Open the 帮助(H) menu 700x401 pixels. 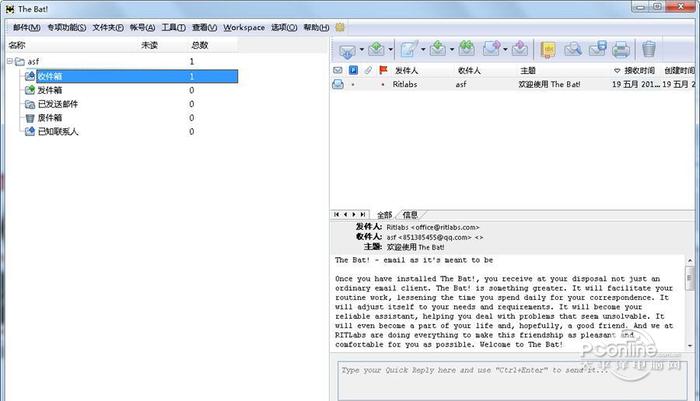(316, 28)
